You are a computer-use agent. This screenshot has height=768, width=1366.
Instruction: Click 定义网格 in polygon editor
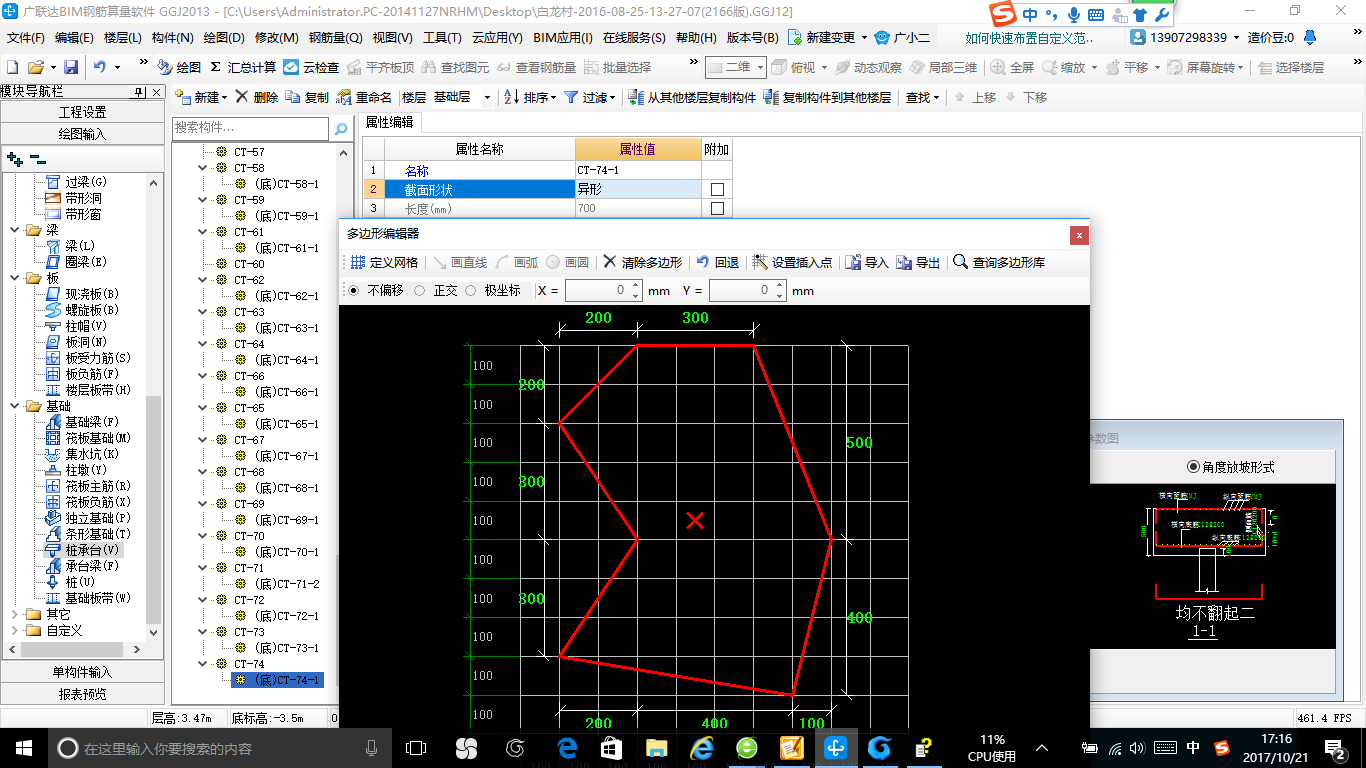[384, 262]
